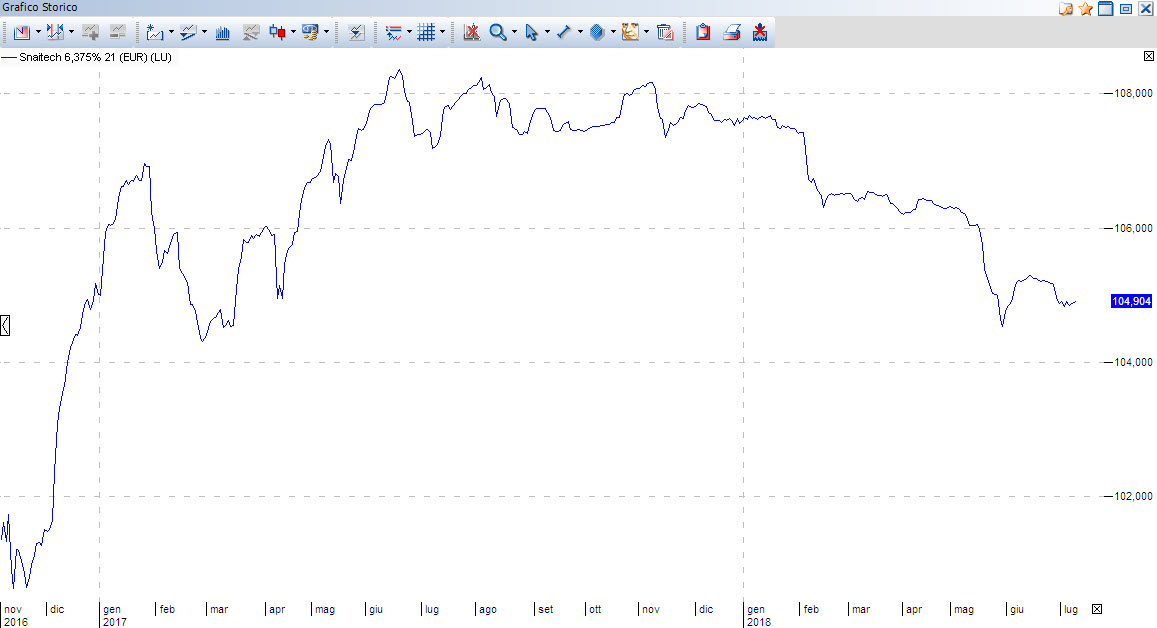1157x628 pixels.
Task: Click the small X box at top-right of chart
Action: click(1148, 57)
